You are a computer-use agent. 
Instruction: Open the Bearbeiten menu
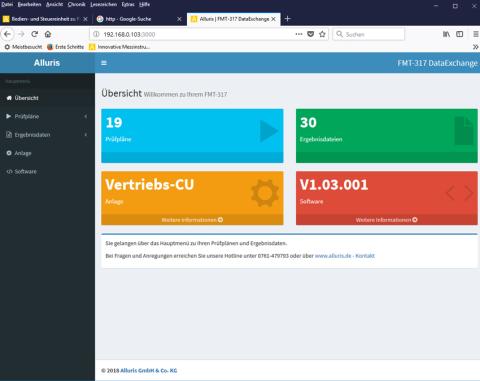click(x=29, y=4)
